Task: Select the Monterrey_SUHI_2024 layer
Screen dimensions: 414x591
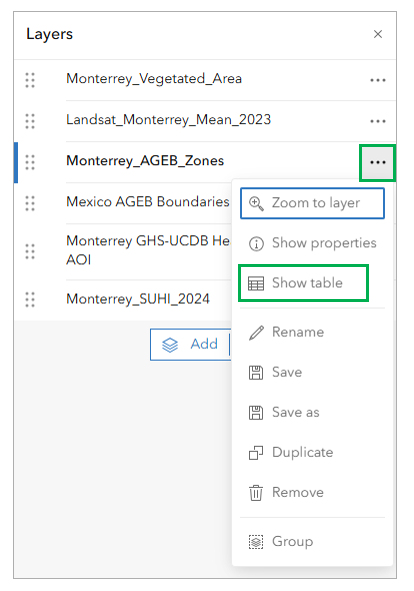Action: 138,299
